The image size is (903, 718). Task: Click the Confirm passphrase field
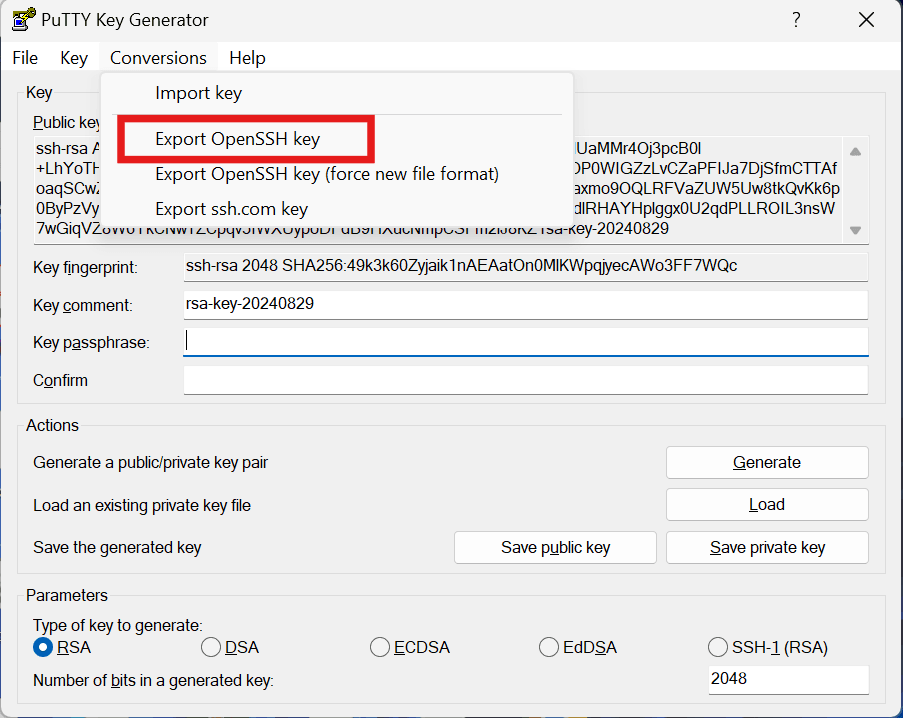coord(526,380)
